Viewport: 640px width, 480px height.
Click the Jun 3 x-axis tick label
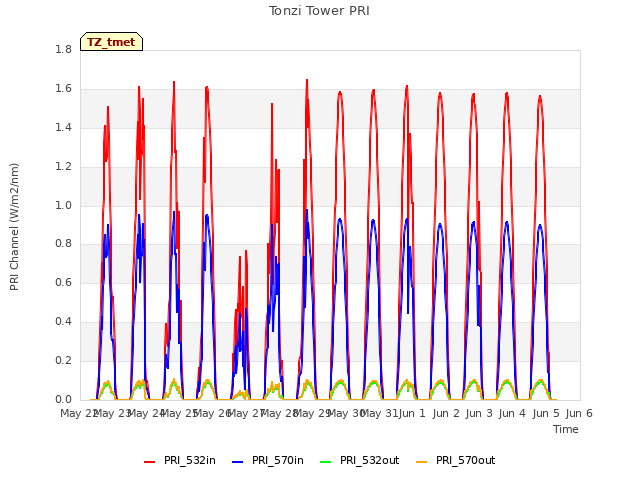point(479,413)
